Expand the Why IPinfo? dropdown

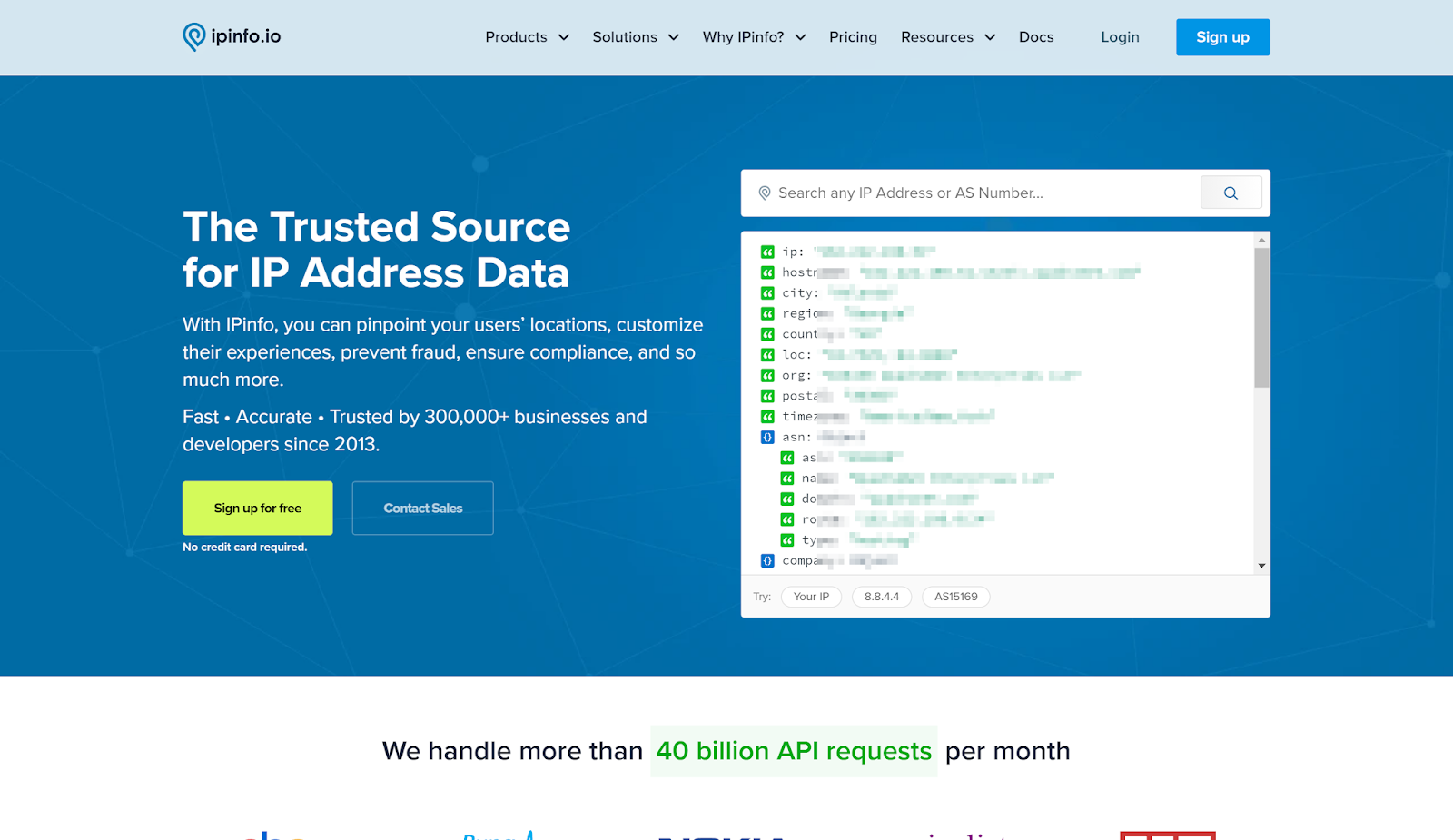[754, 37]
